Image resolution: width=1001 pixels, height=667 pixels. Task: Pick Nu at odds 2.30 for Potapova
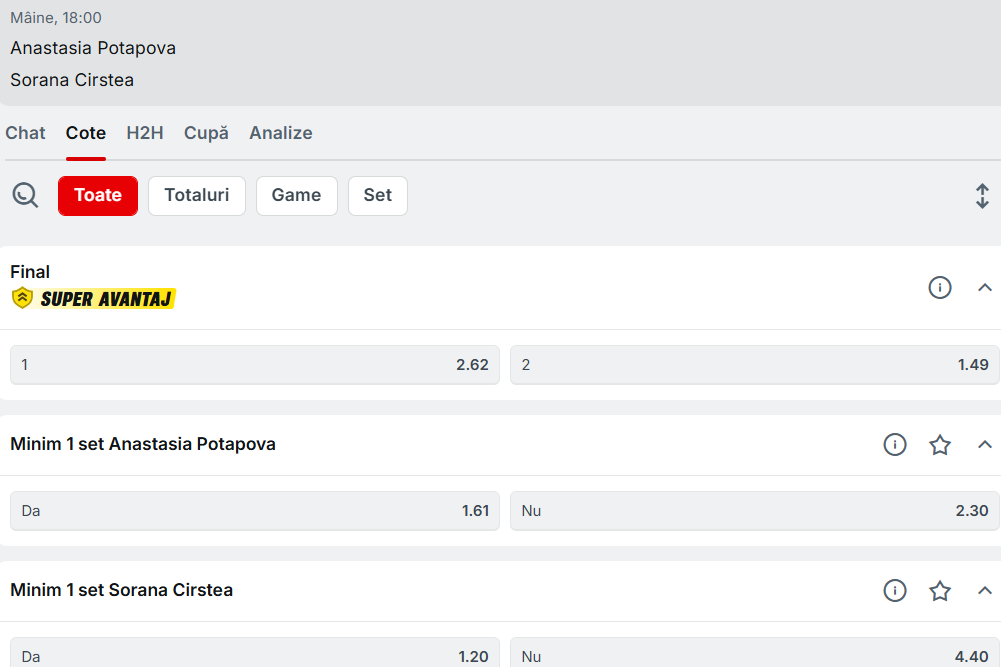[754, 510]
